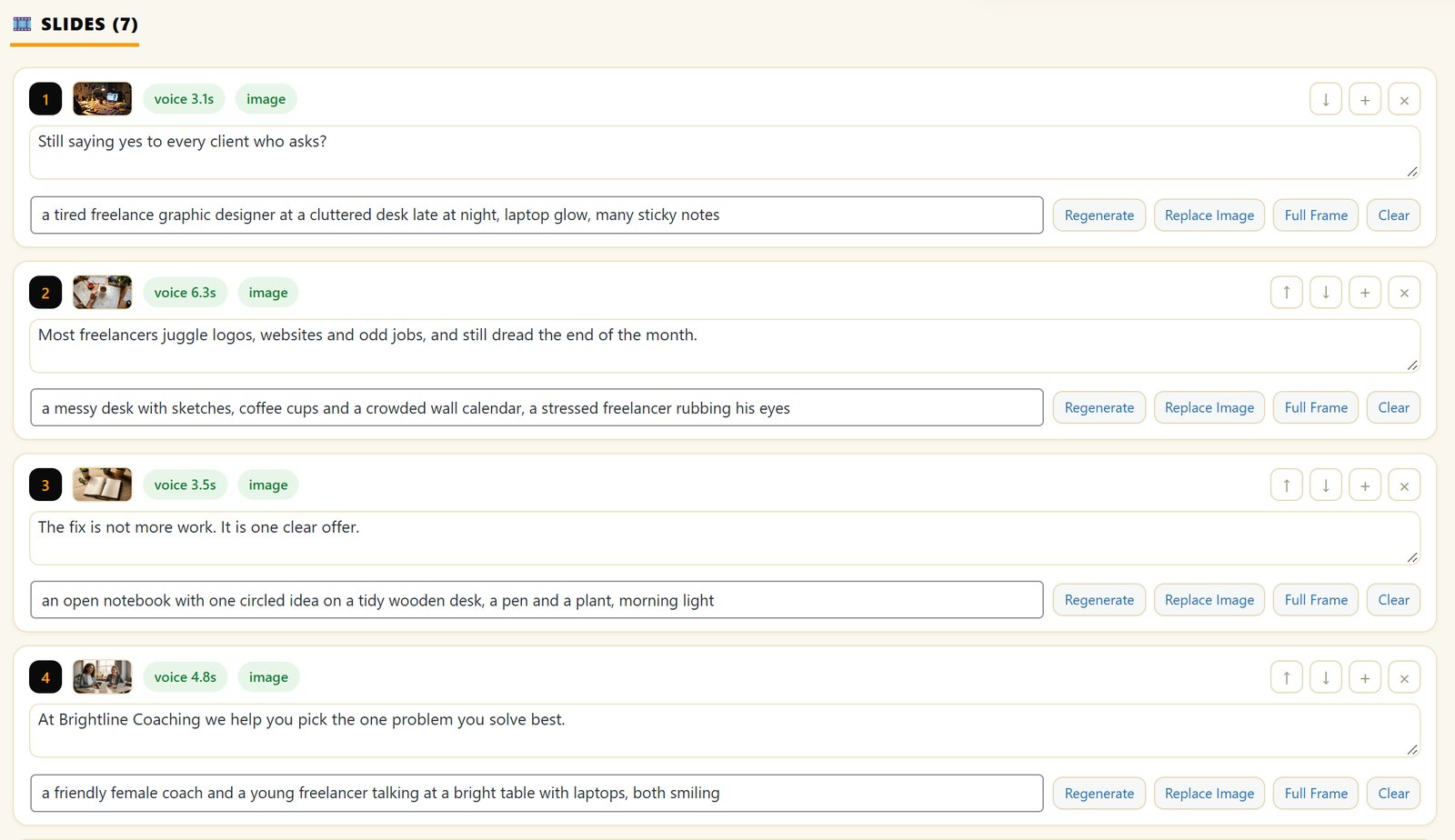Edit 'Most freelancers juggle logos' narration
This screenshot has width=1455, height=840.
pyautogui.click(x=725, y=345)
